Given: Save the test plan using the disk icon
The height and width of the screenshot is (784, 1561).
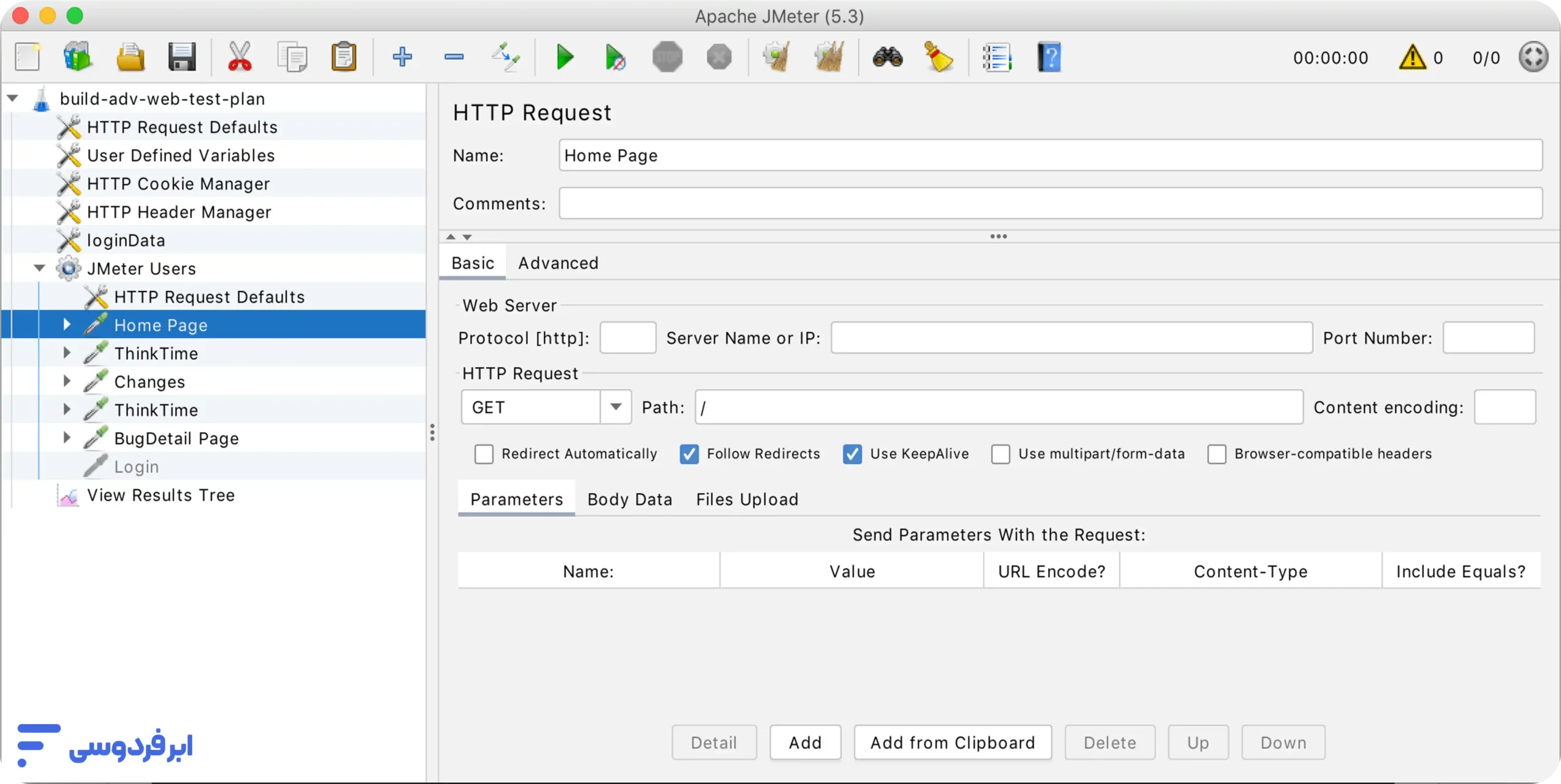Looking at the screenshot, I should tap(181, 56).
